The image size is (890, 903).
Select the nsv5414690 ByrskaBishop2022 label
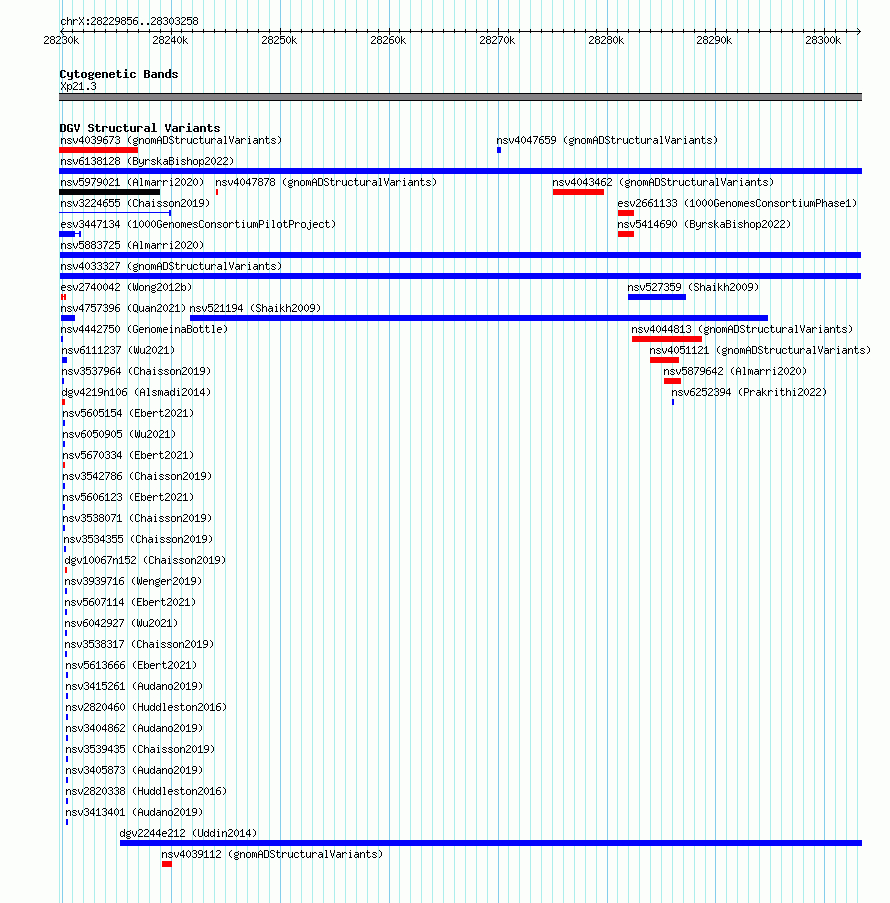click(704, 224)
